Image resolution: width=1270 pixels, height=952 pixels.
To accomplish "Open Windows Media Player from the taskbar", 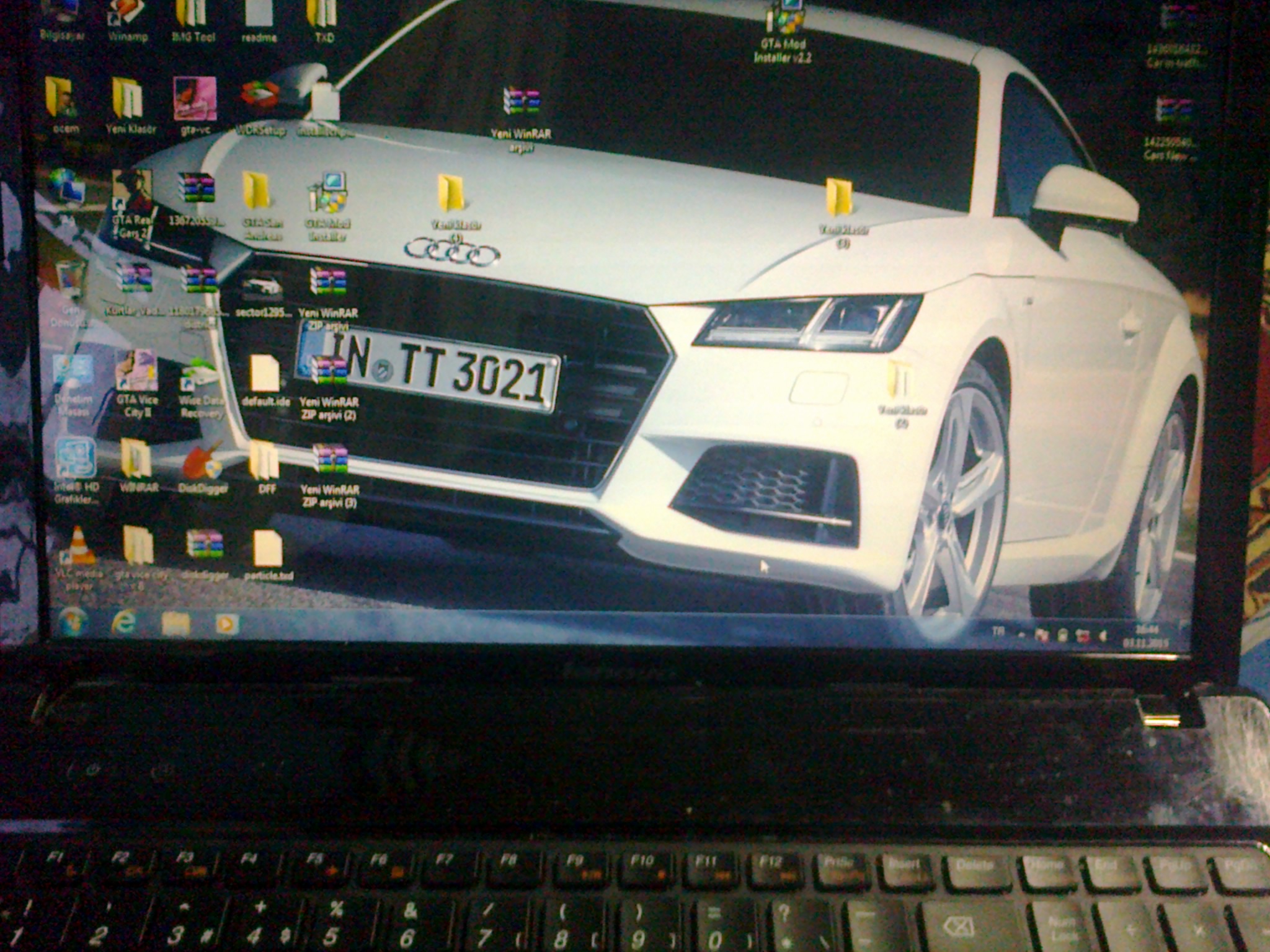I will pos(226,624).
